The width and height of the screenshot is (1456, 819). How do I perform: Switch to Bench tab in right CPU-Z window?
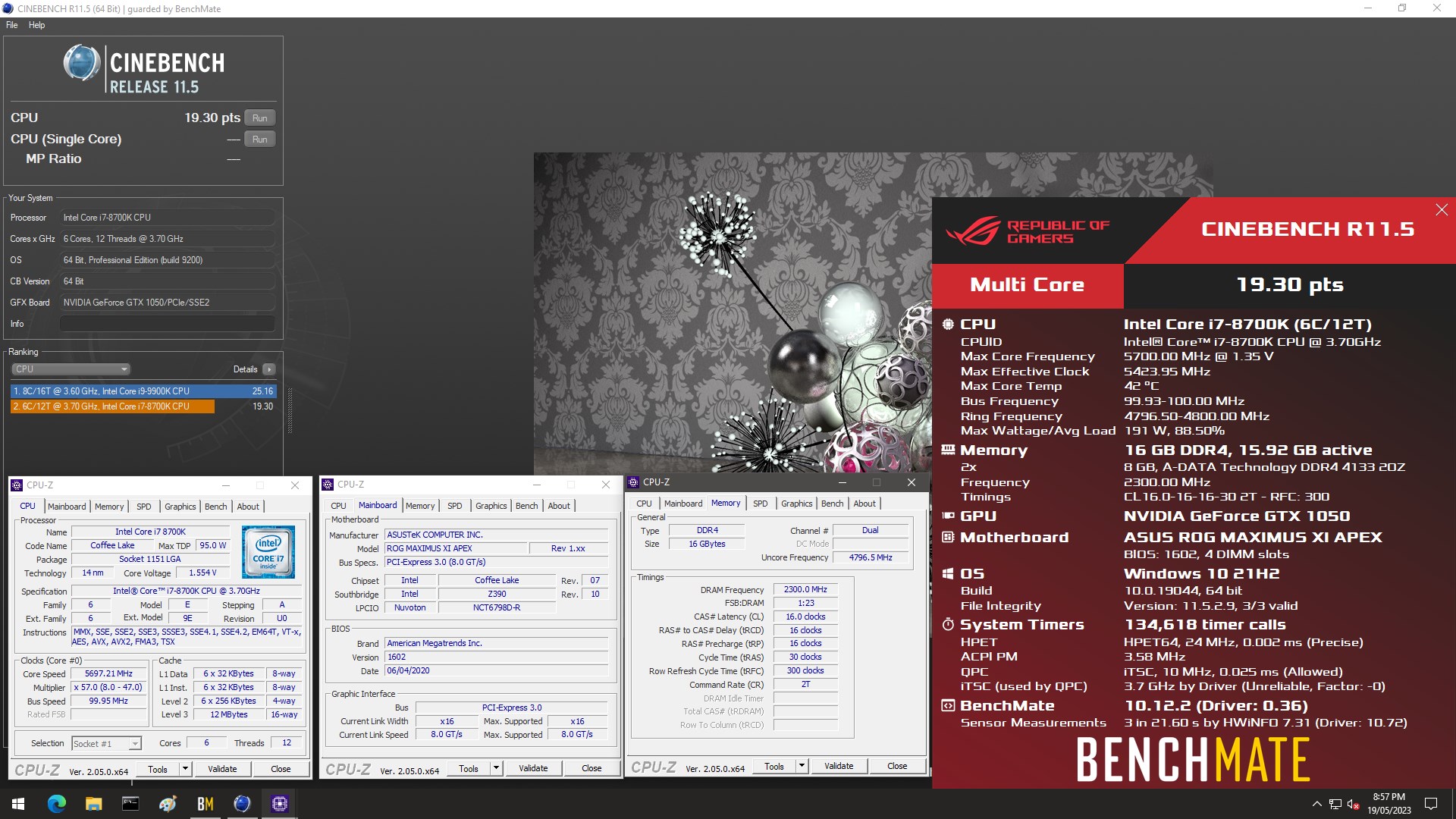tap(832, 504)
